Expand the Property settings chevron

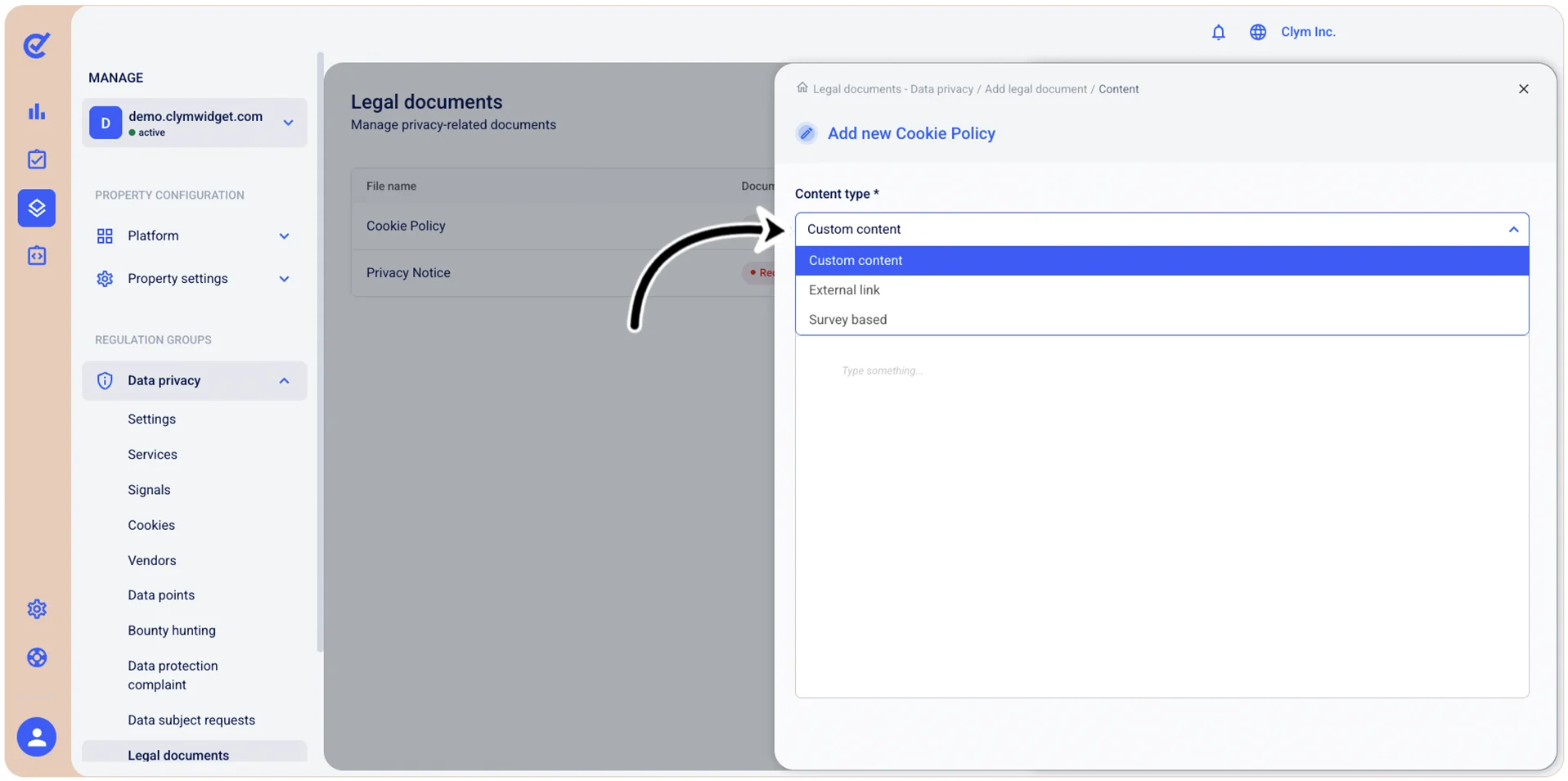(x=285, y=279)
